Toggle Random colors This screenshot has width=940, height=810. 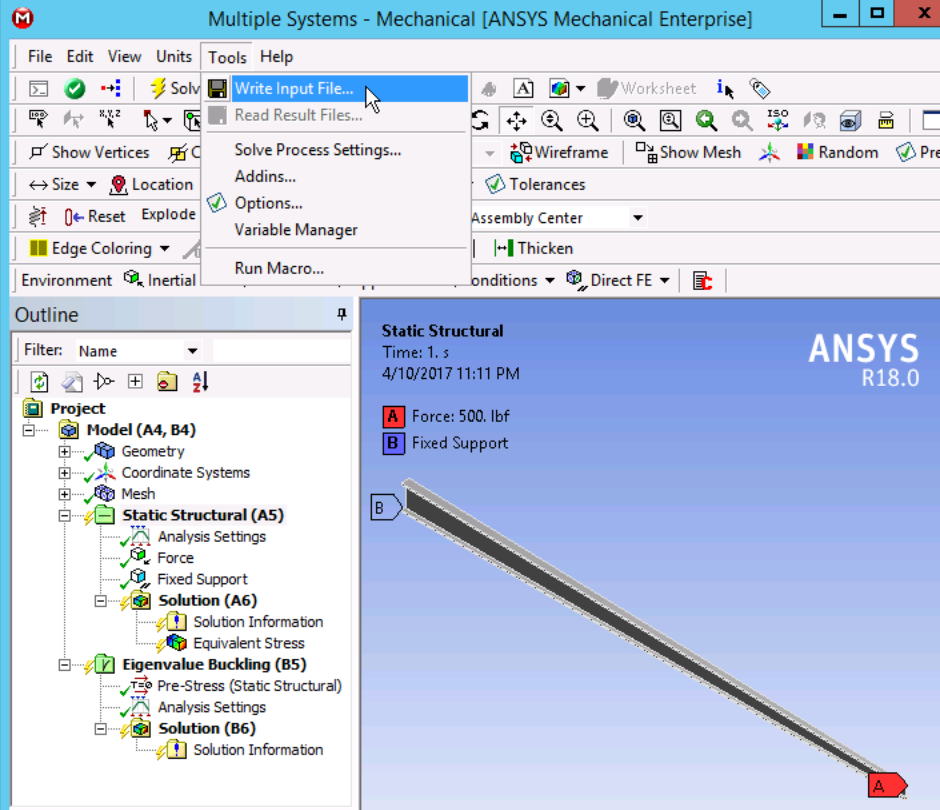pos(837,152)
